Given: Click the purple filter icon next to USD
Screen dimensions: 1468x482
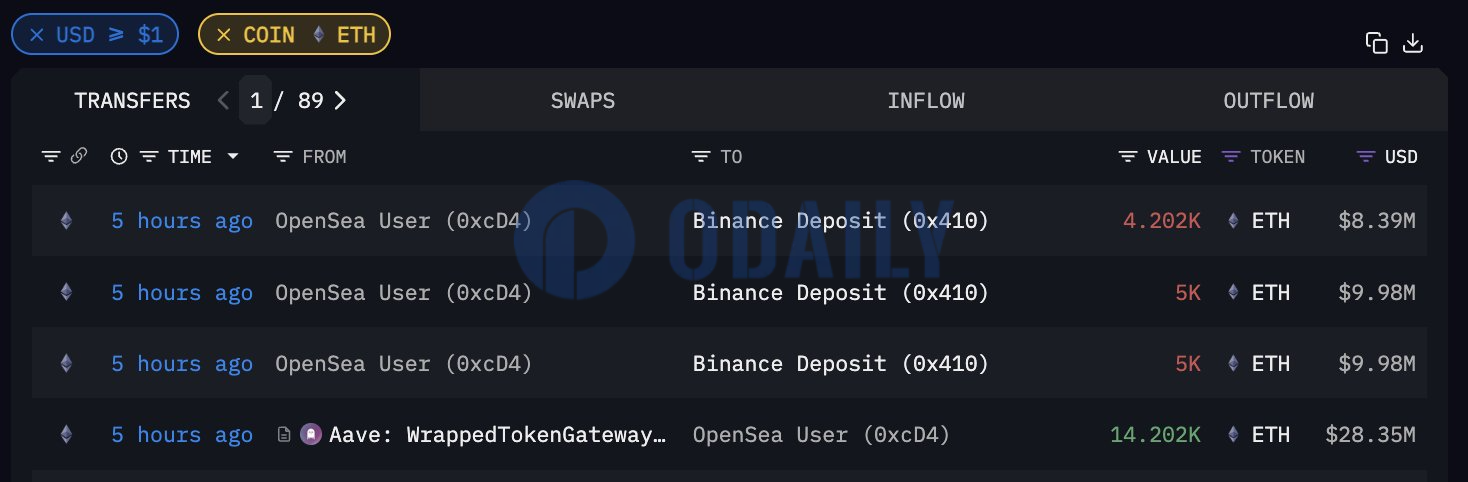Looking at the screenshot, I should (1366, 157).
